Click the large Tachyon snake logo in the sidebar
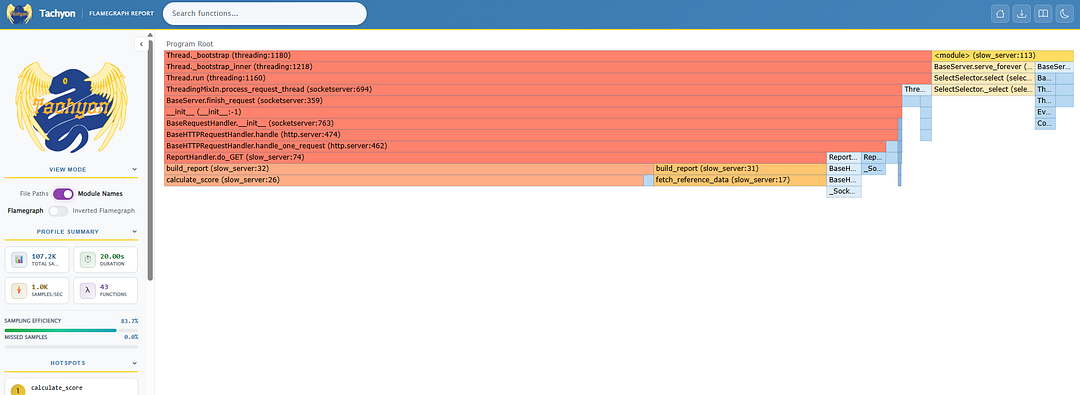Viewport: 1080px width, 395px height. [x=72, y=108]
